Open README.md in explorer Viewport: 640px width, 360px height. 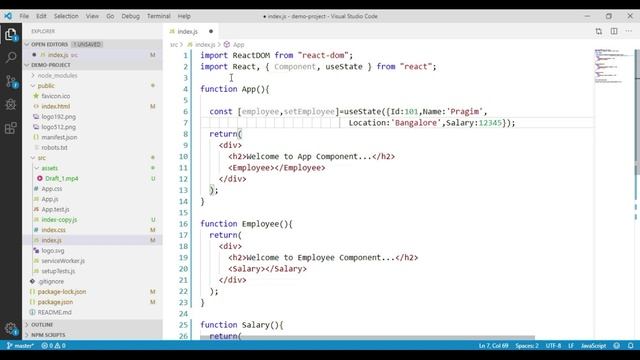point(54,312)
